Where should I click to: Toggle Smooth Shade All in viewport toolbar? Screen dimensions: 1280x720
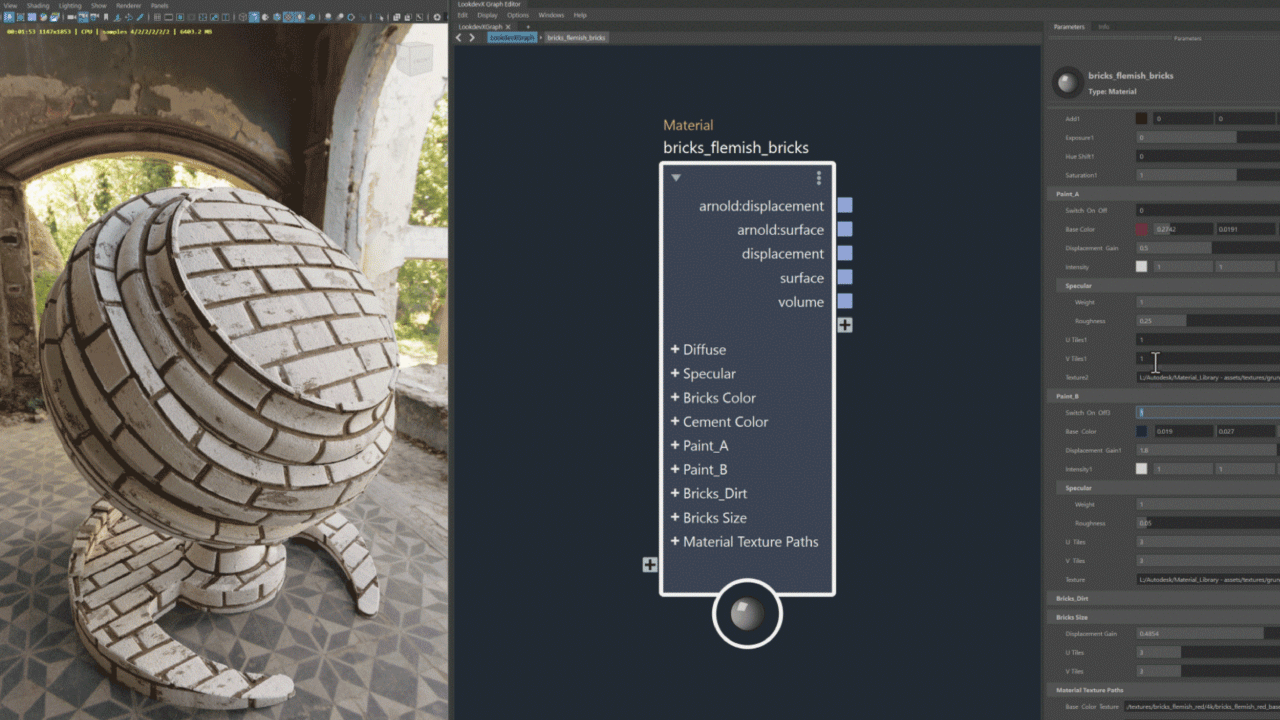pyautogui.click(x=254, y=17)
